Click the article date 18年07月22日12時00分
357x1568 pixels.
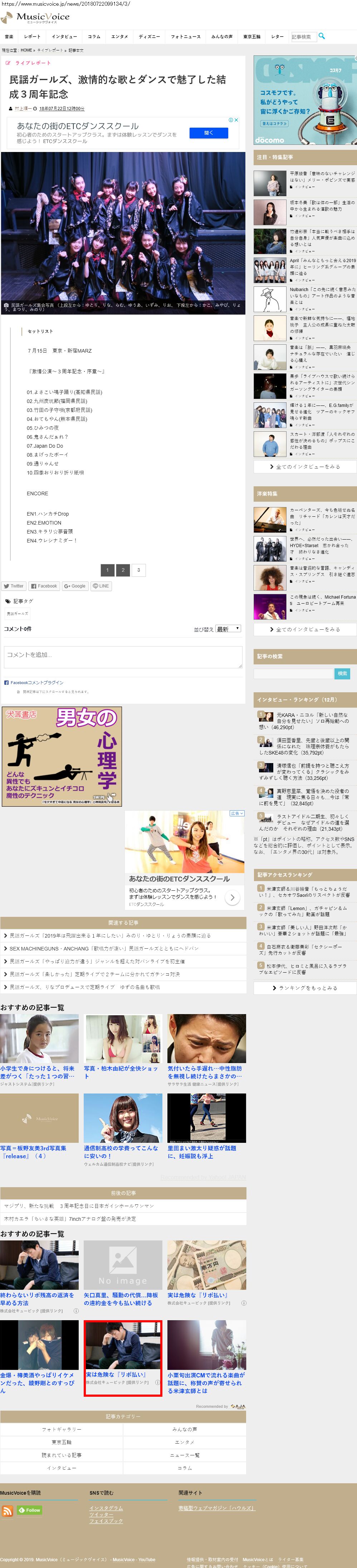tap(62, 109)
